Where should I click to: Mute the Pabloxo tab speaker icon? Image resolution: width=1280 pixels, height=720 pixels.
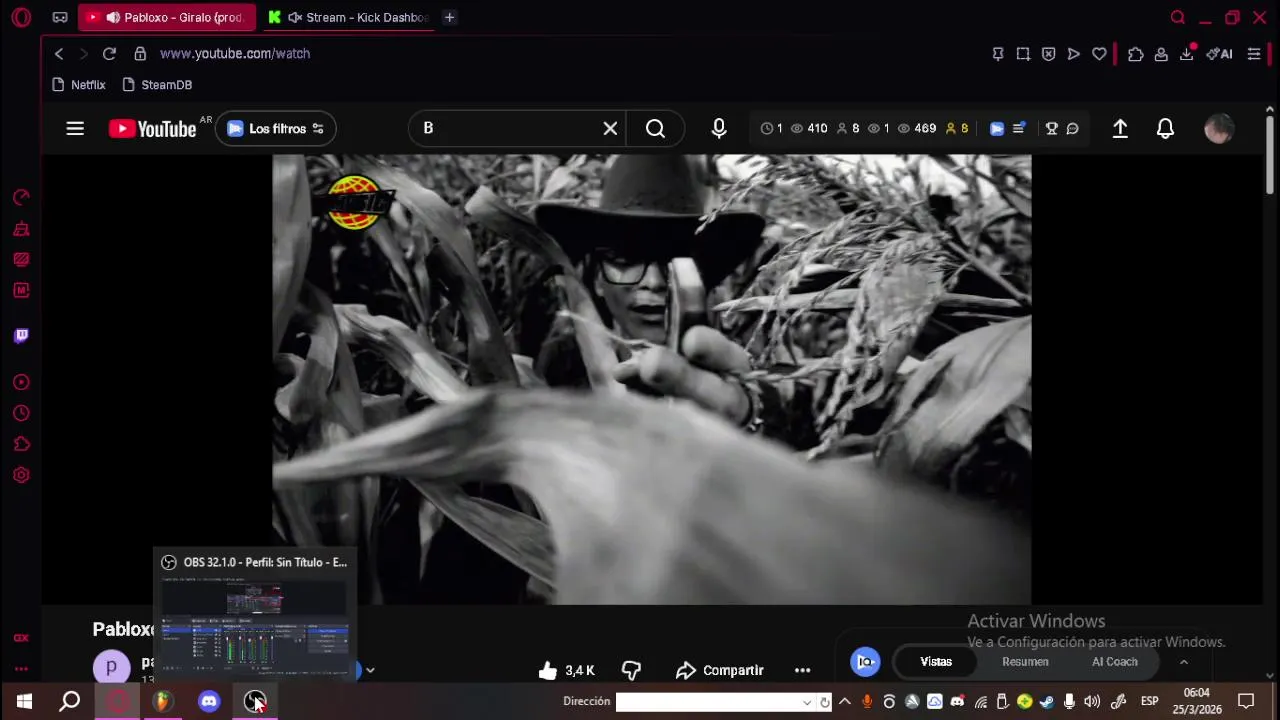coord(113,17)
